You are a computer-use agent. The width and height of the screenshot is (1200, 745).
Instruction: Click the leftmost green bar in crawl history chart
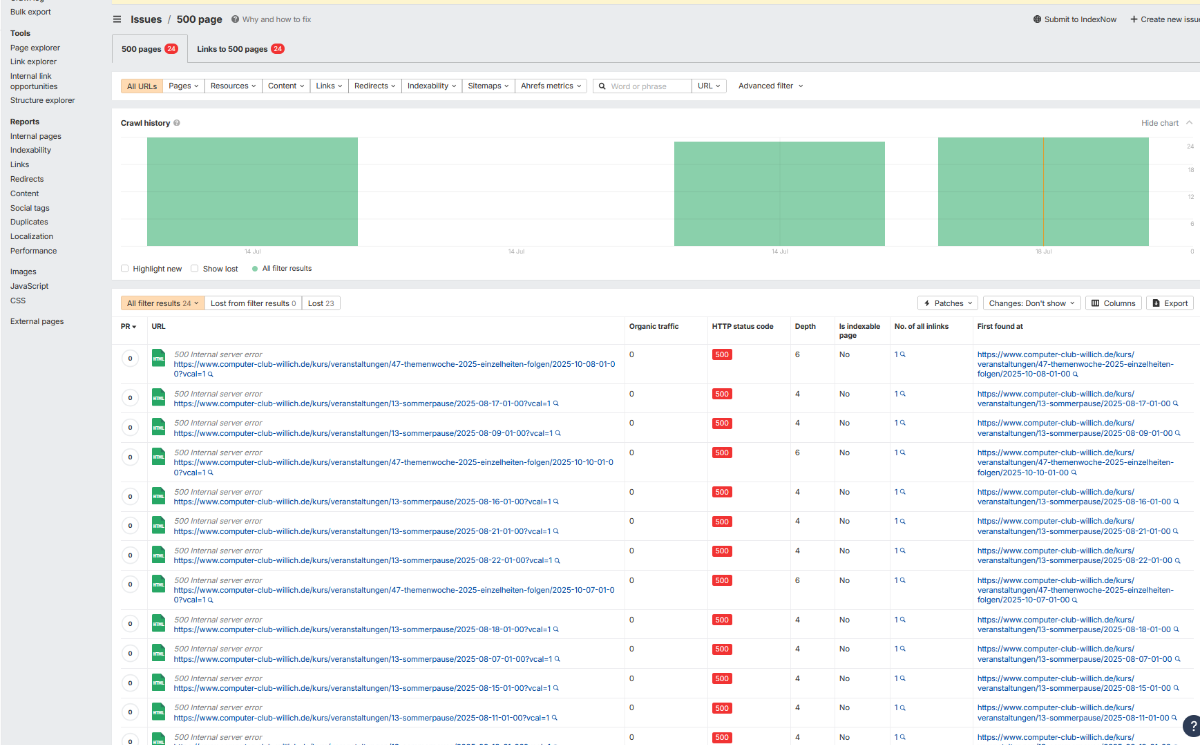coord(252,192)
